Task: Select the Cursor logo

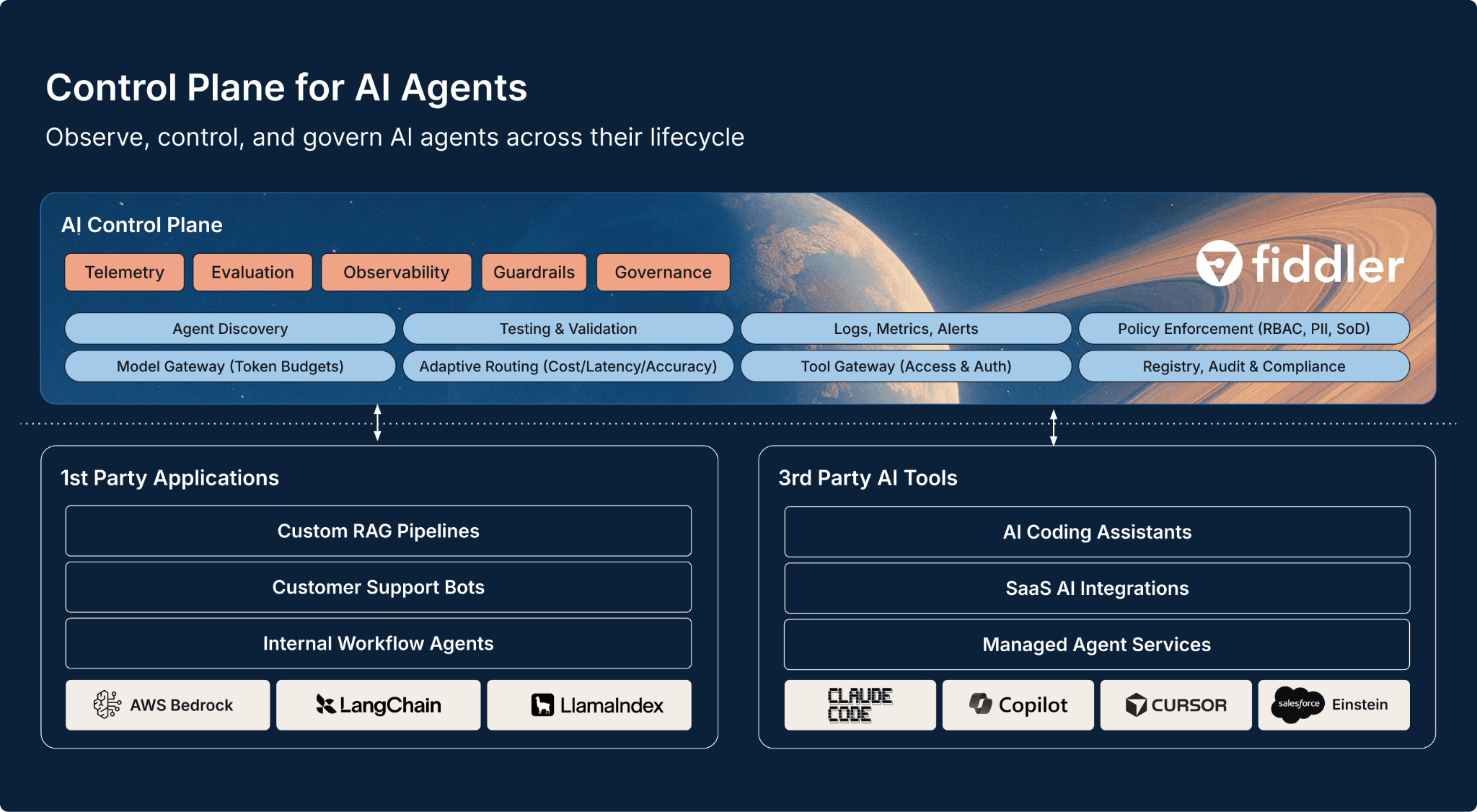Action: pos(1176,705)
